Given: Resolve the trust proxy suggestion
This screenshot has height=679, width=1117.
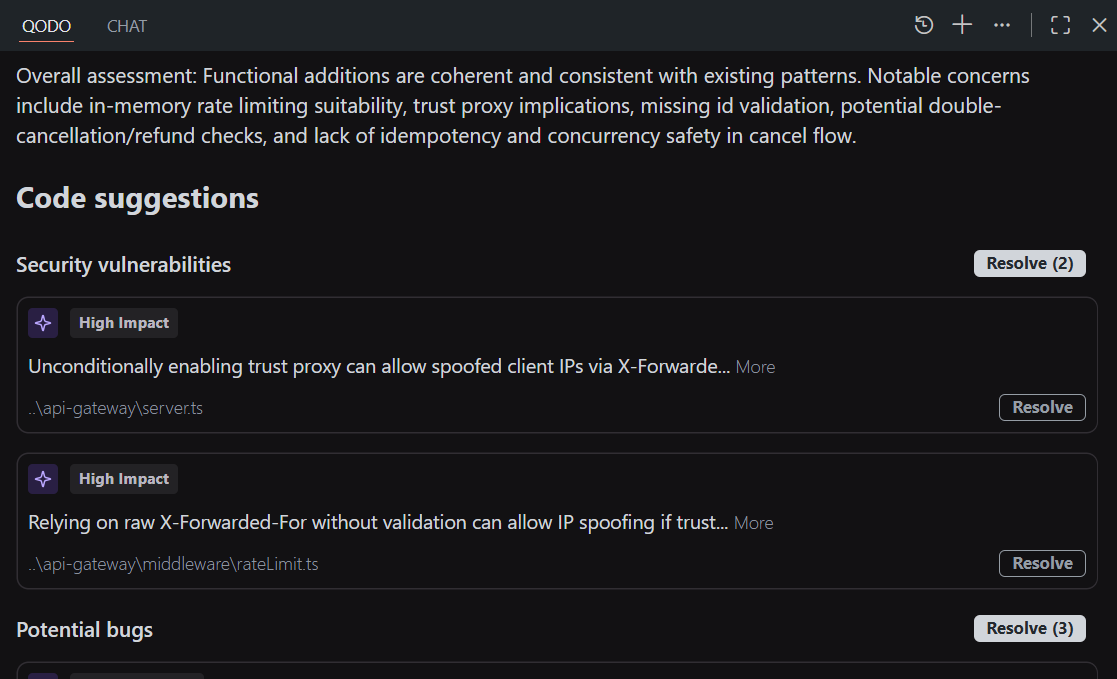Looking at the screenshot, I should 1042,407.
